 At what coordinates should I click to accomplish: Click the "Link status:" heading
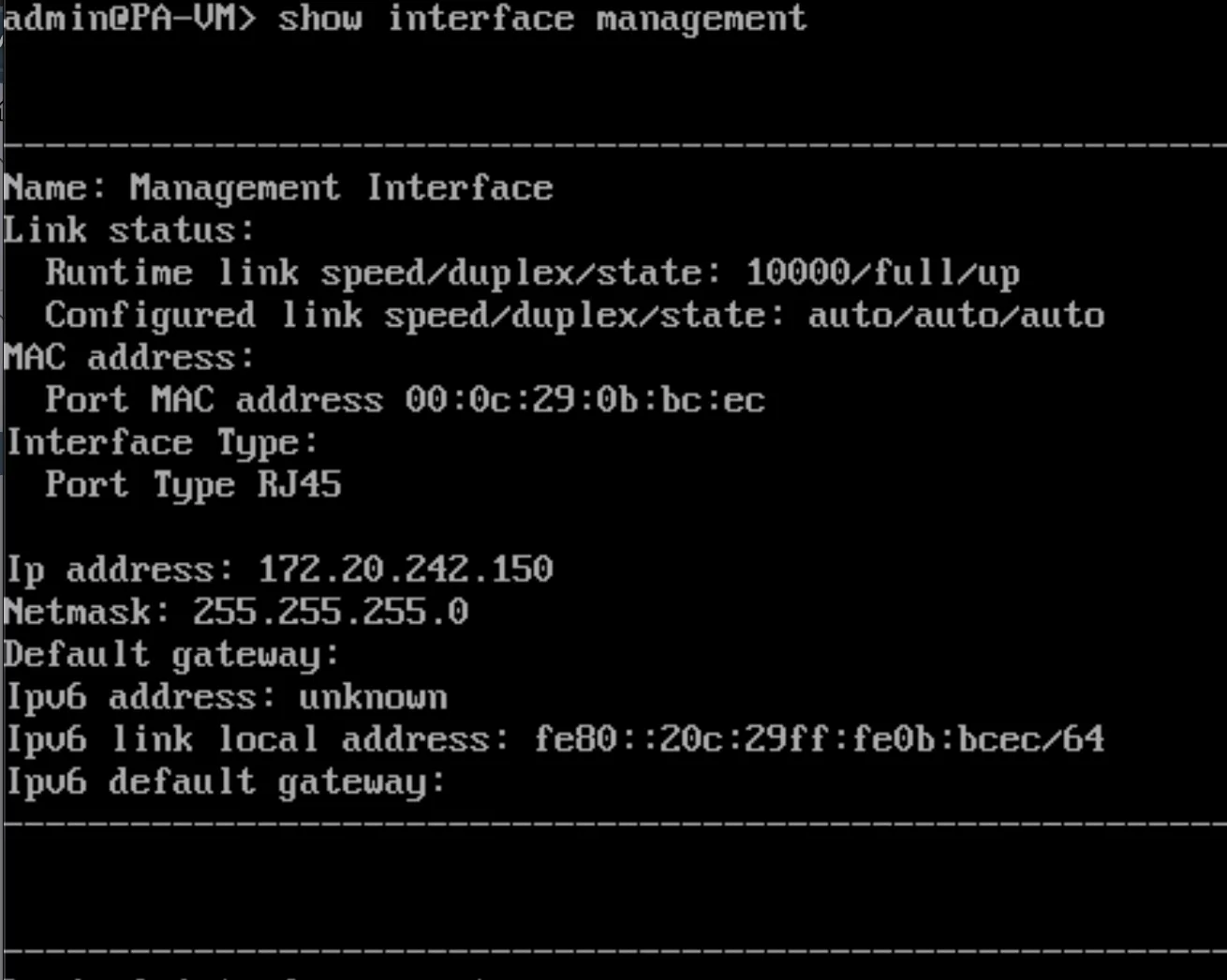pyautogui.click(x=129, y=230)
